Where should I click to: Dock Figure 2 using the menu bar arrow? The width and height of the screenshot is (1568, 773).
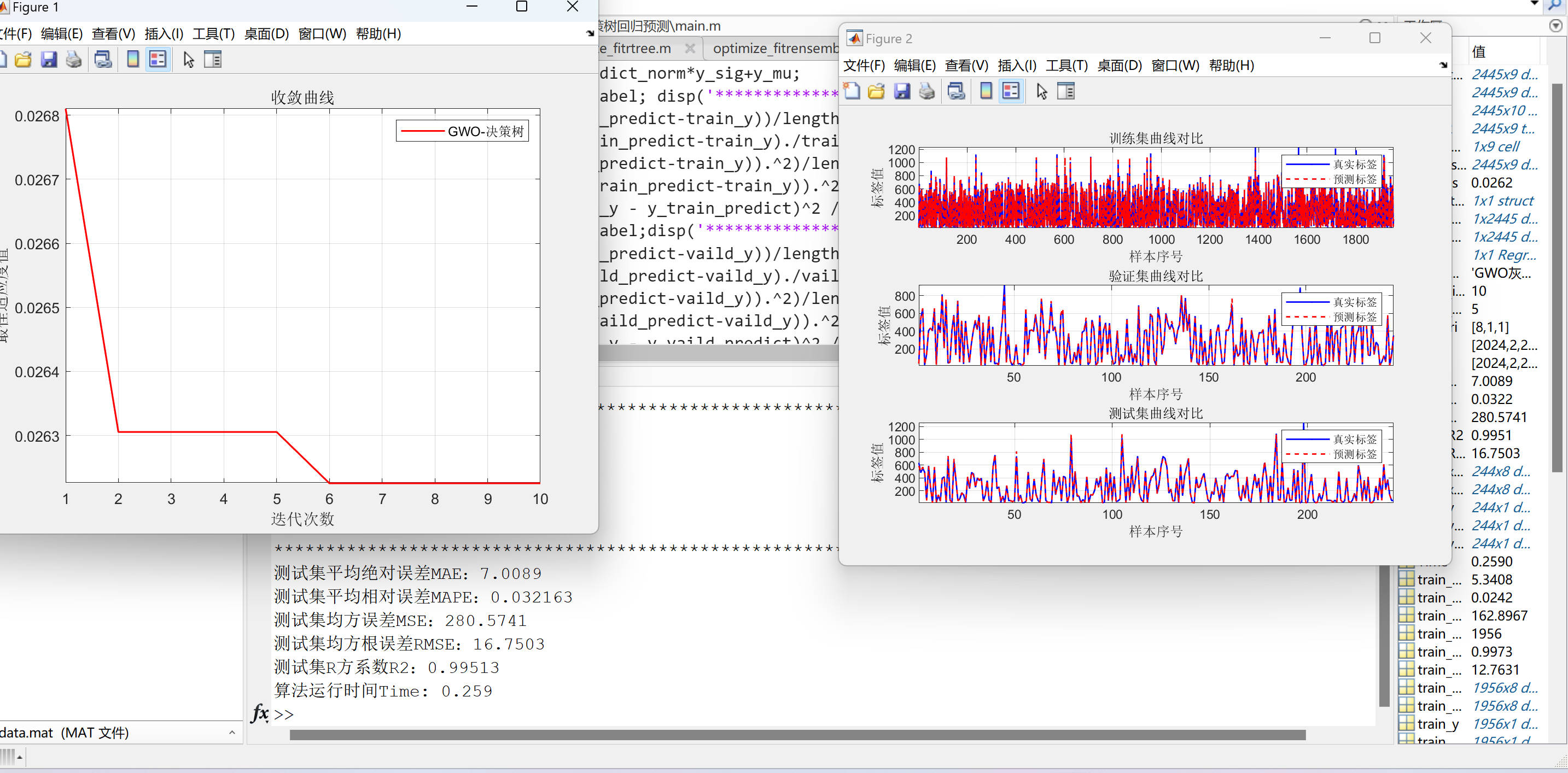[1443, 65]
